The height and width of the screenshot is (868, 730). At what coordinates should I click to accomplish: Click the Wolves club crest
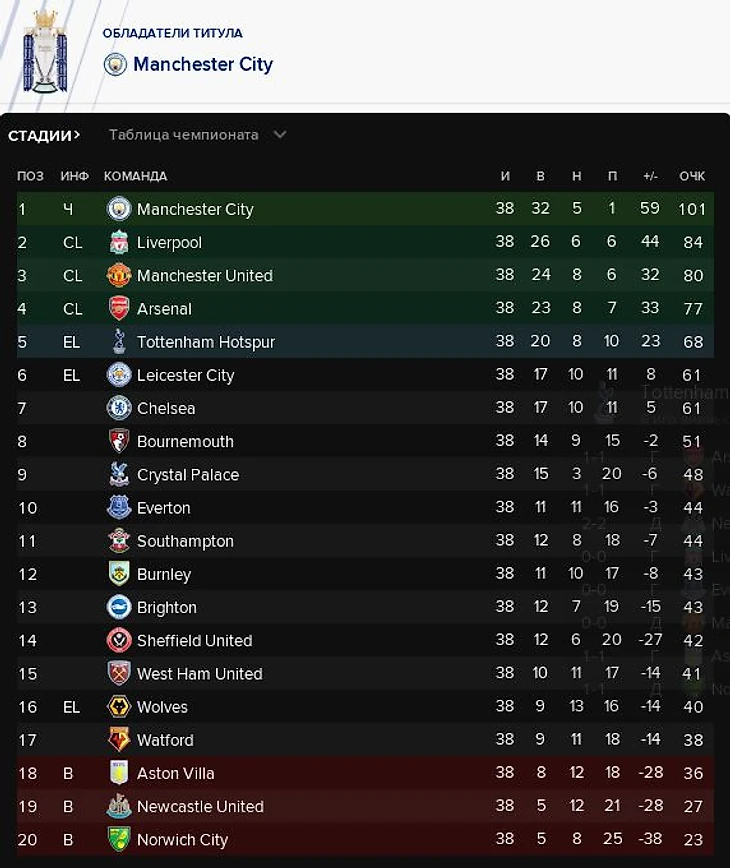tap(119, 707)
